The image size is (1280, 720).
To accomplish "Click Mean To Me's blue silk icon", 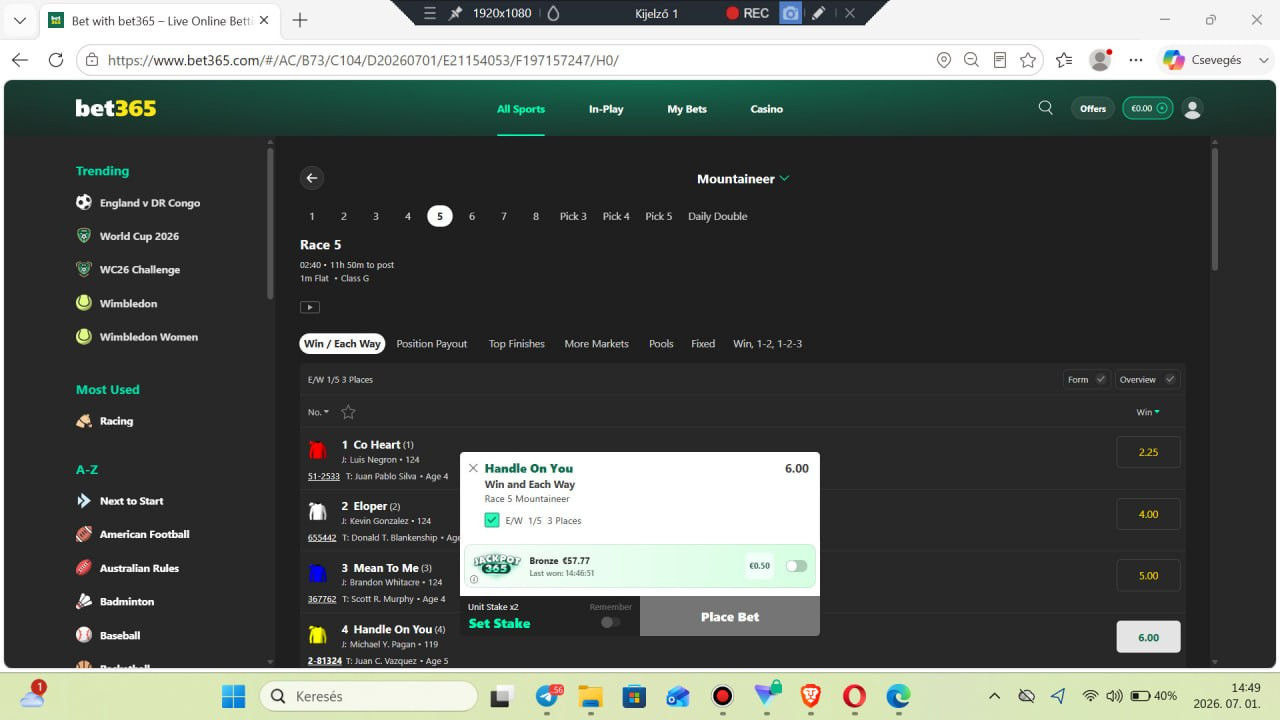I will point(317,573).
